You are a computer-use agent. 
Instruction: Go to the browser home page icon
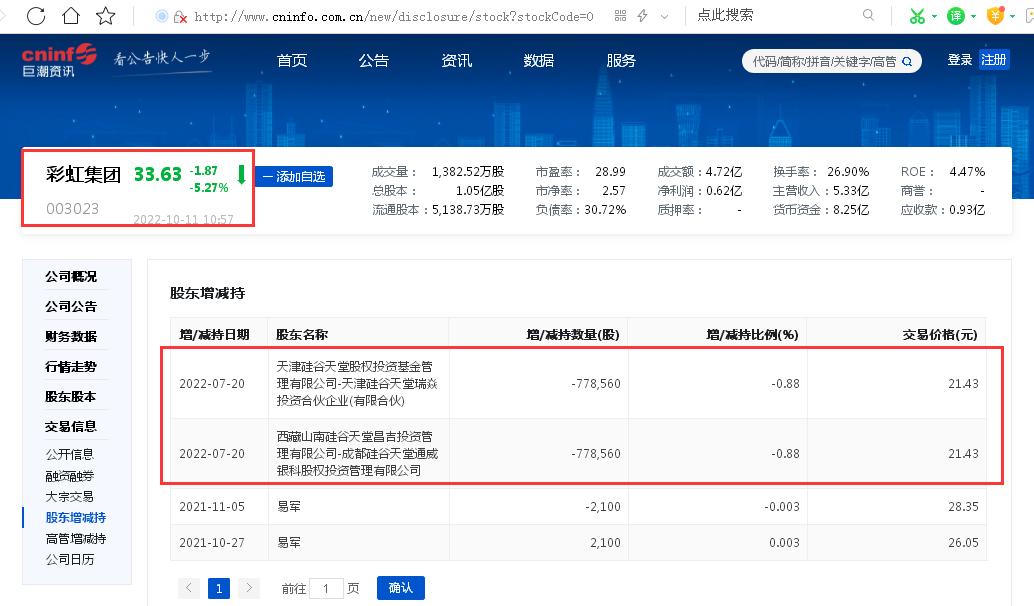tap(71, 16)
